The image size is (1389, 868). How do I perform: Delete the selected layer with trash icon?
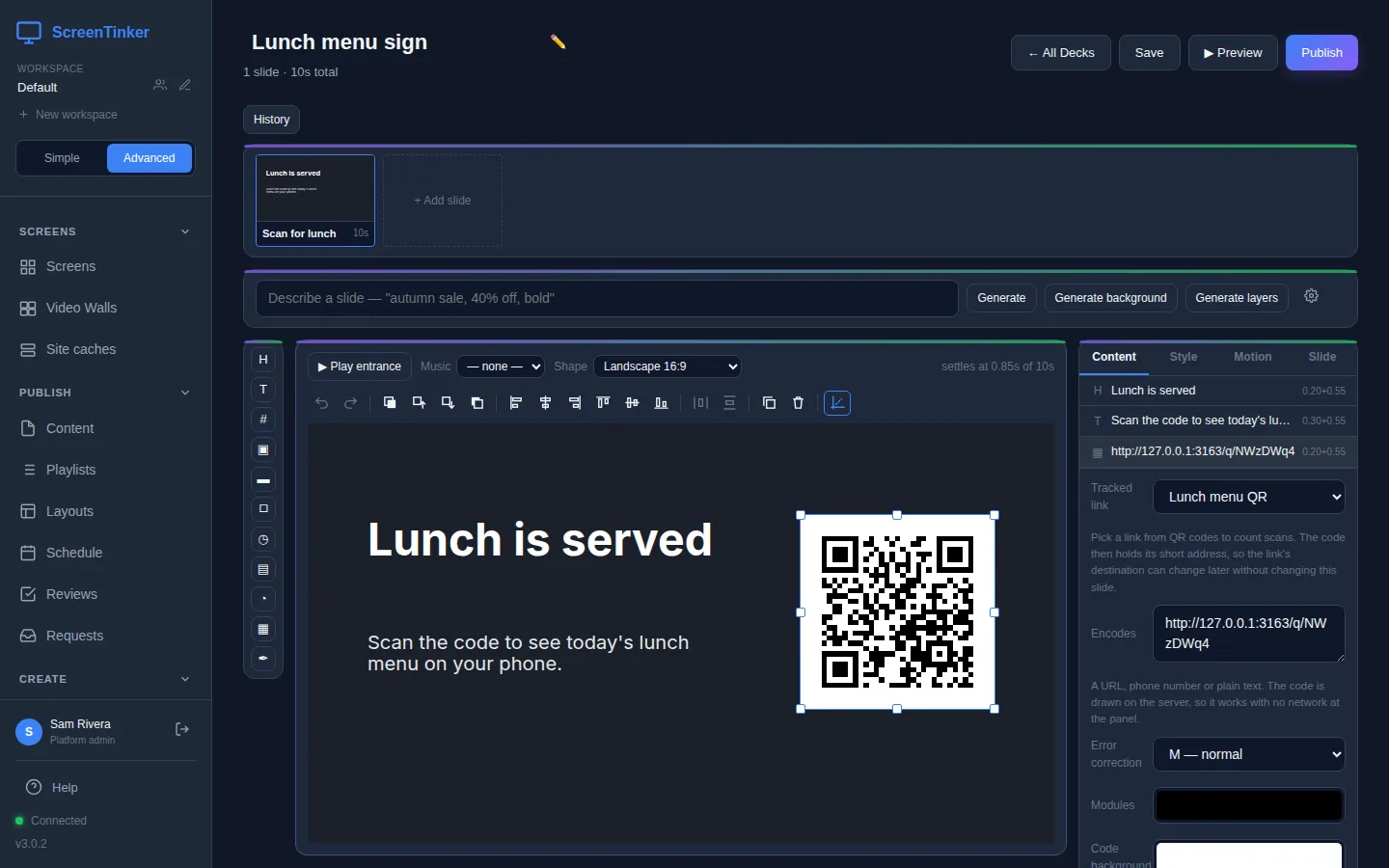click(x=798, y=403)
